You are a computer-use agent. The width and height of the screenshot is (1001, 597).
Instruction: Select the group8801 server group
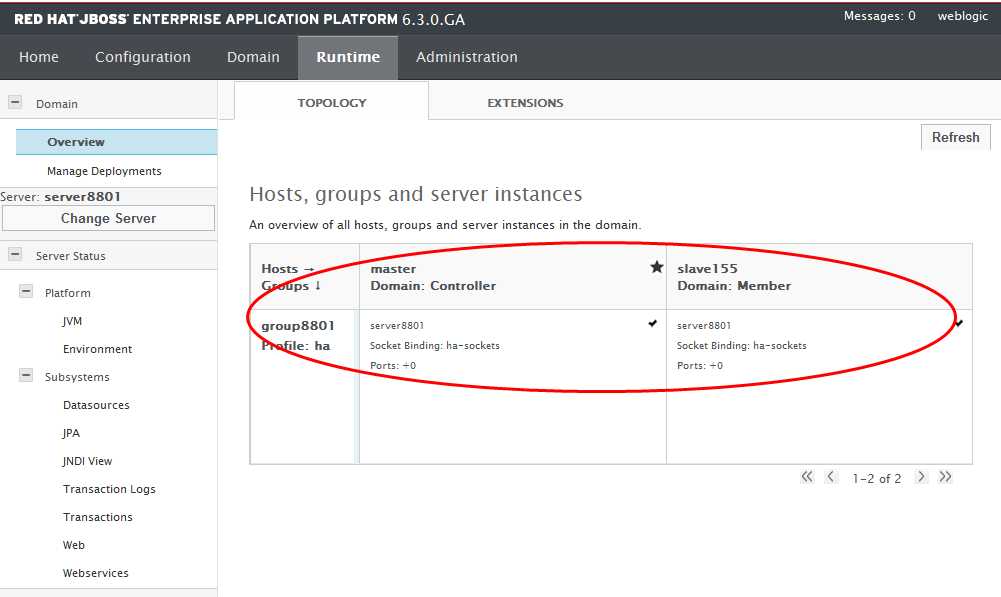pyautogui.click(x=297, y=326)
